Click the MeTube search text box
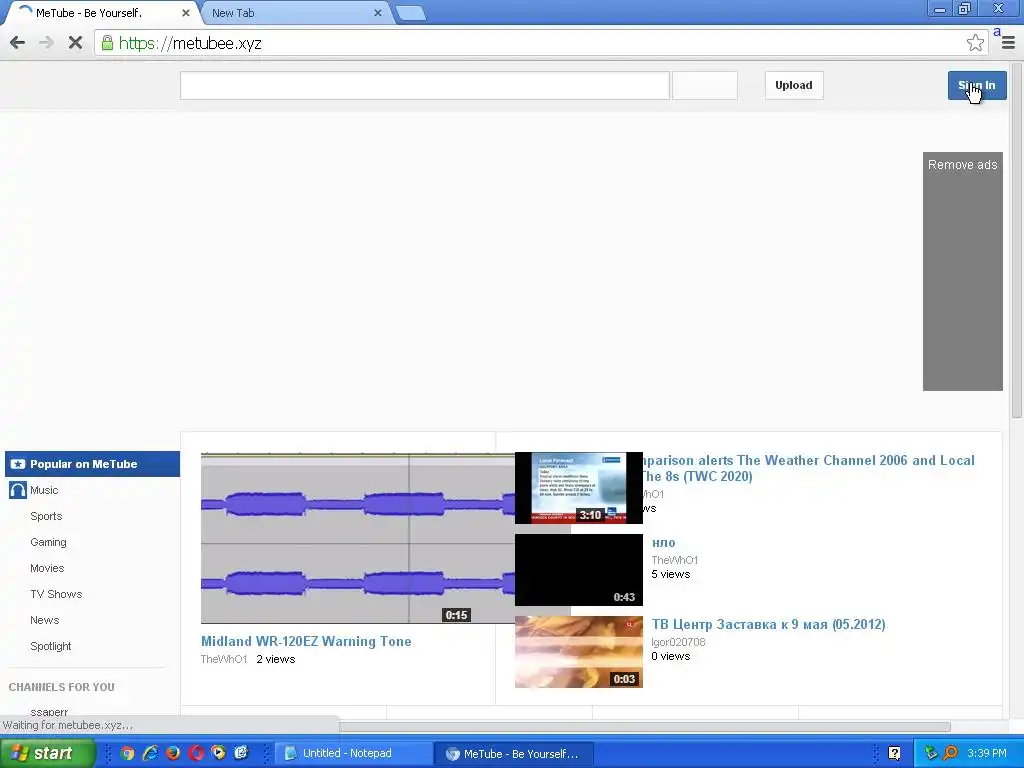Viewport: 1024px width, 768px height. tap(424, 86)
